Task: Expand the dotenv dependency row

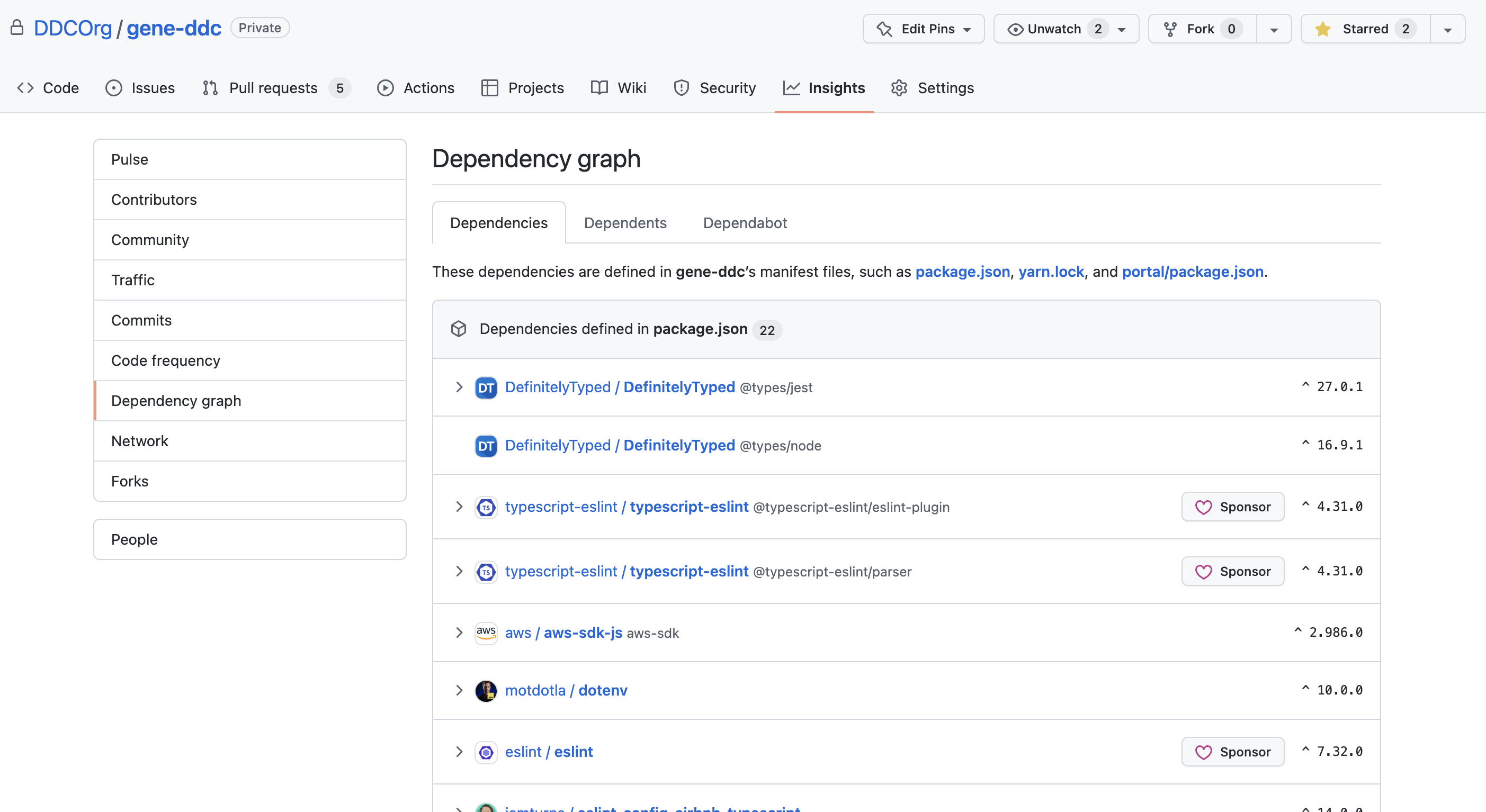Action: 459,690
